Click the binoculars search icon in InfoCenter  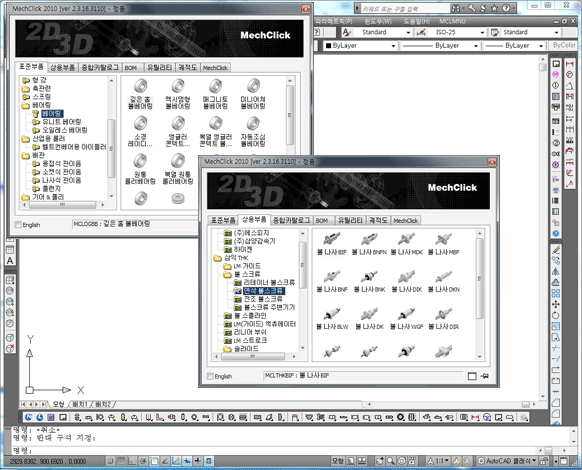click(x=456, y=8)
